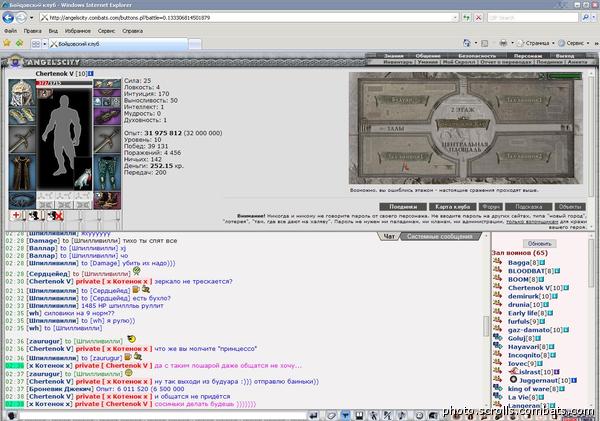Click player Juggernaut in the room list
This screenshot has height=421, width=600.
point(538,380)
